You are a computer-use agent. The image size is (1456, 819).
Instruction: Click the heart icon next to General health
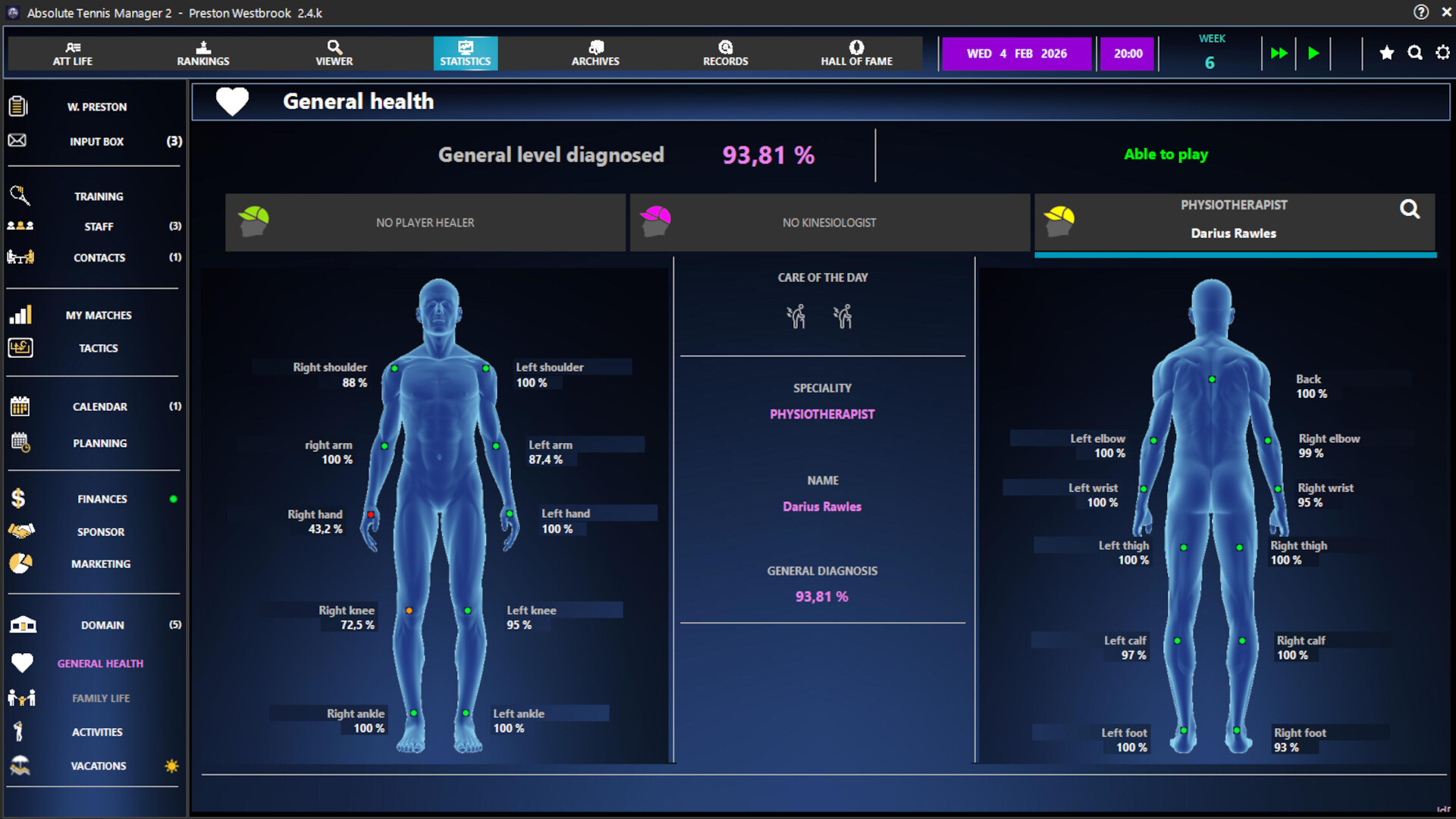tap(232, 101)
